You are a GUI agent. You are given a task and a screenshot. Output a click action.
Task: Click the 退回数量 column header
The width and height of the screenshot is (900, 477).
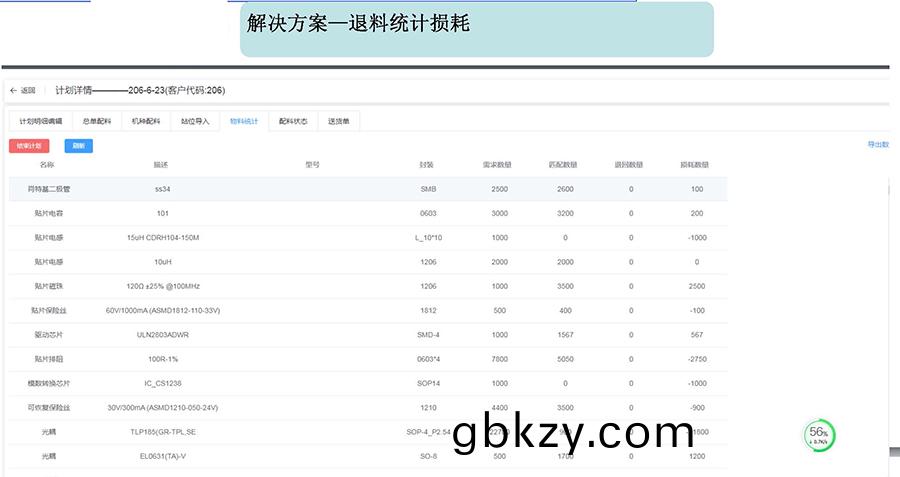[x=629, y=165]
